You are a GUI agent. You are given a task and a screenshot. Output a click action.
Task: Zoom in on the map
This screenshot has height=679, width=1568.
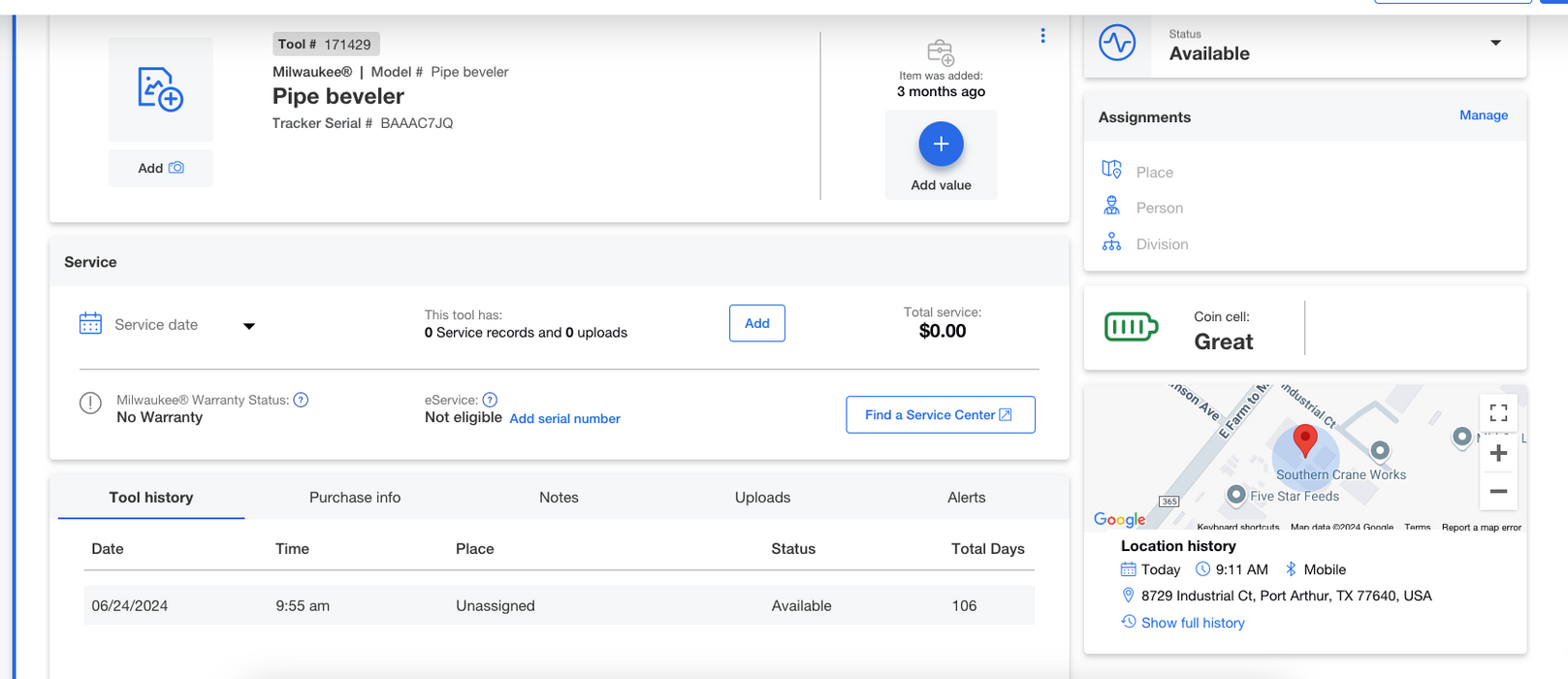[1498, 453]
